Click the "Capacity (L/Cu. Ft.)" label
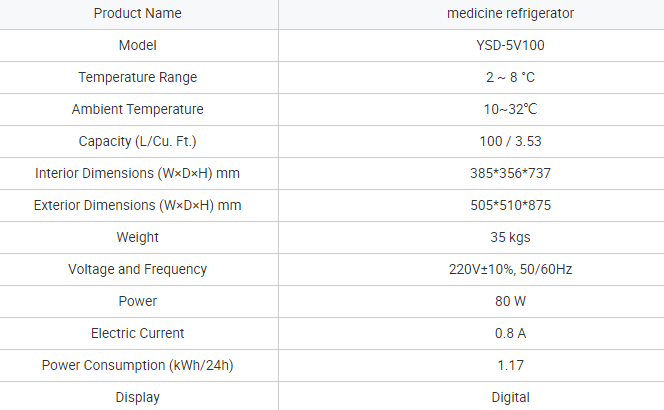 click(138, 141)
